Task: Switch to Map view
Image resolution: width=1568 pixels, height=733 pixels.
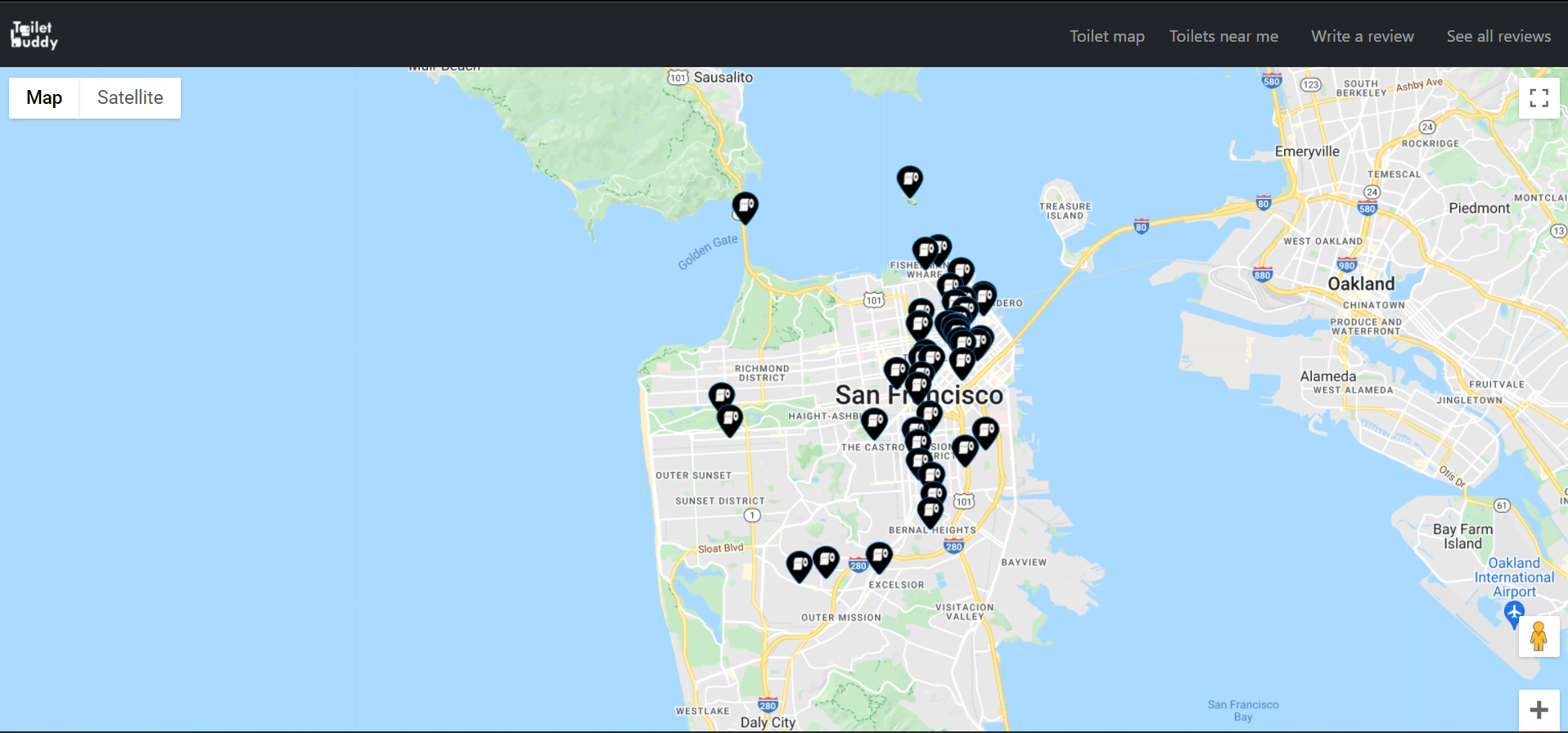Action: click(x=44, y=97)
